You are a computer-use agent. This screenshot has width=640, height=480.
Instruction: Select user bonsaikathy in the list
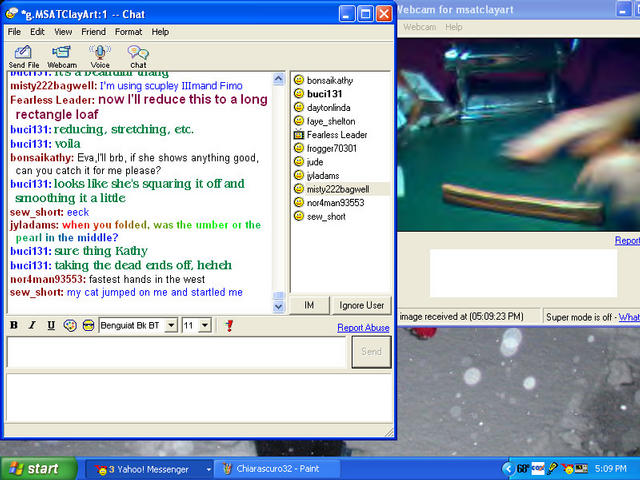pos(330,80)
